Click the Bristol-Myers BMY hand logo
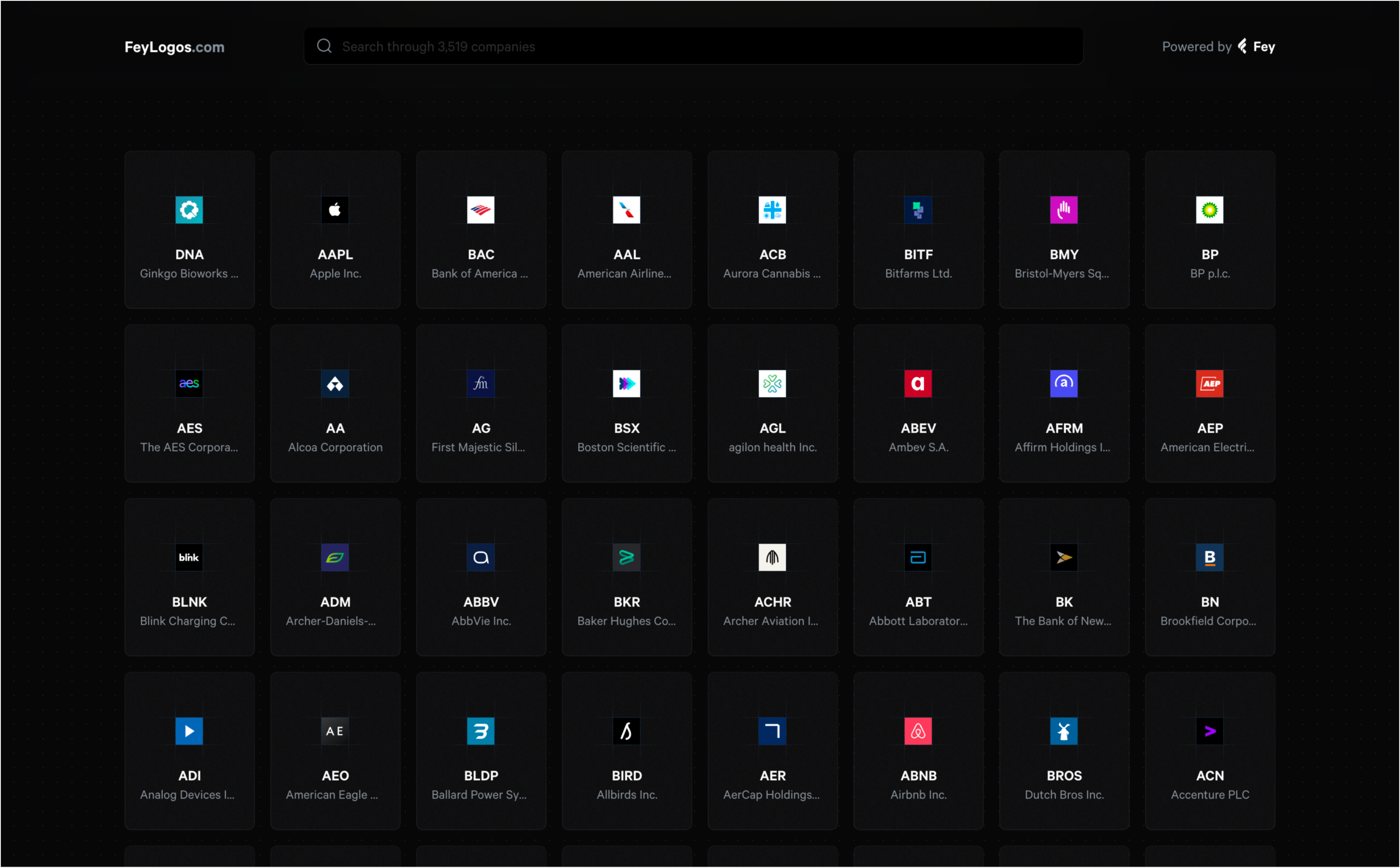Viewport: 1400px width, 868px height. click(x=1064, y=210)
